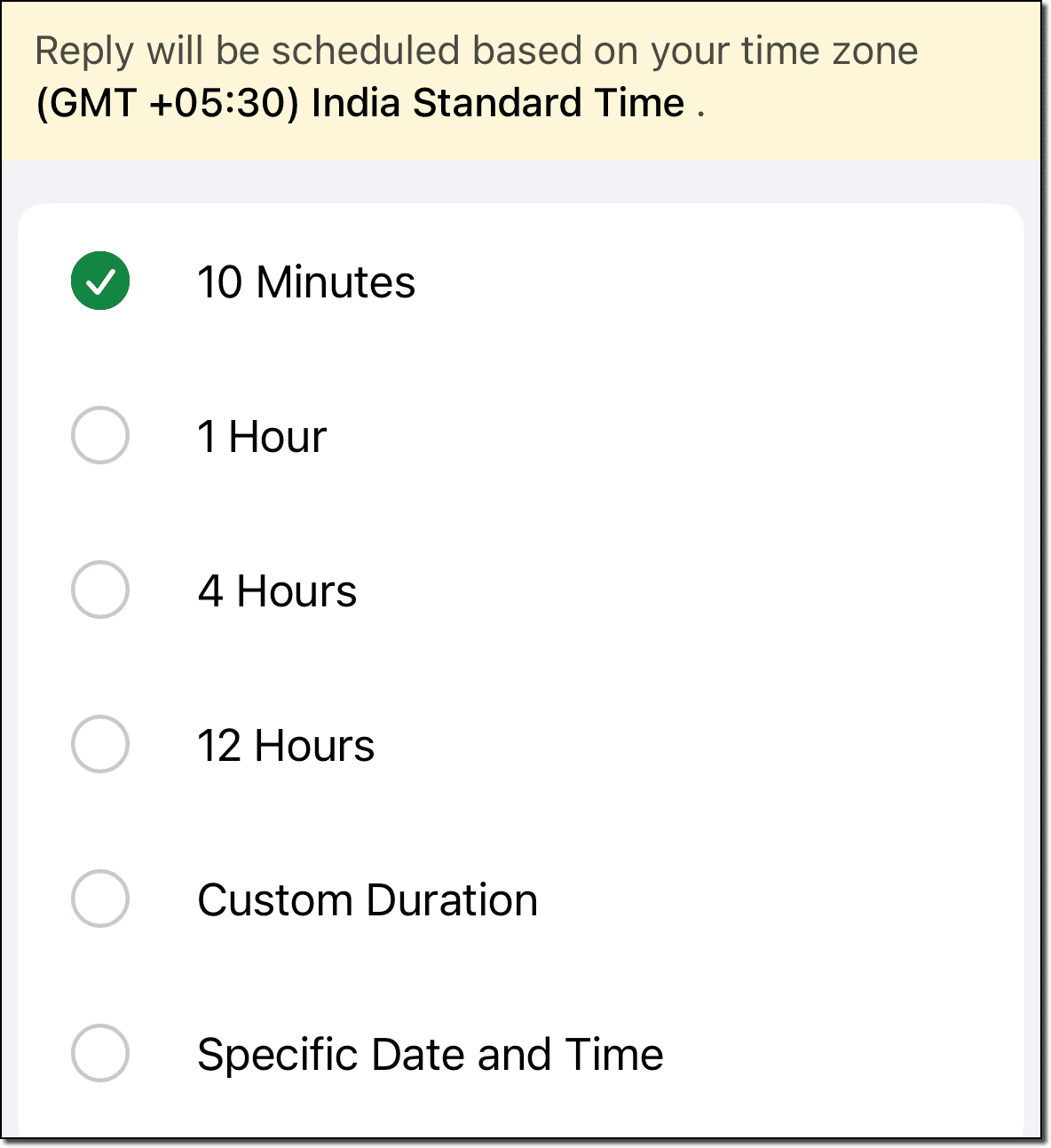Pick the Custom Duration radio circle
Viewport: 1051px width, 1148px height.
100,899
